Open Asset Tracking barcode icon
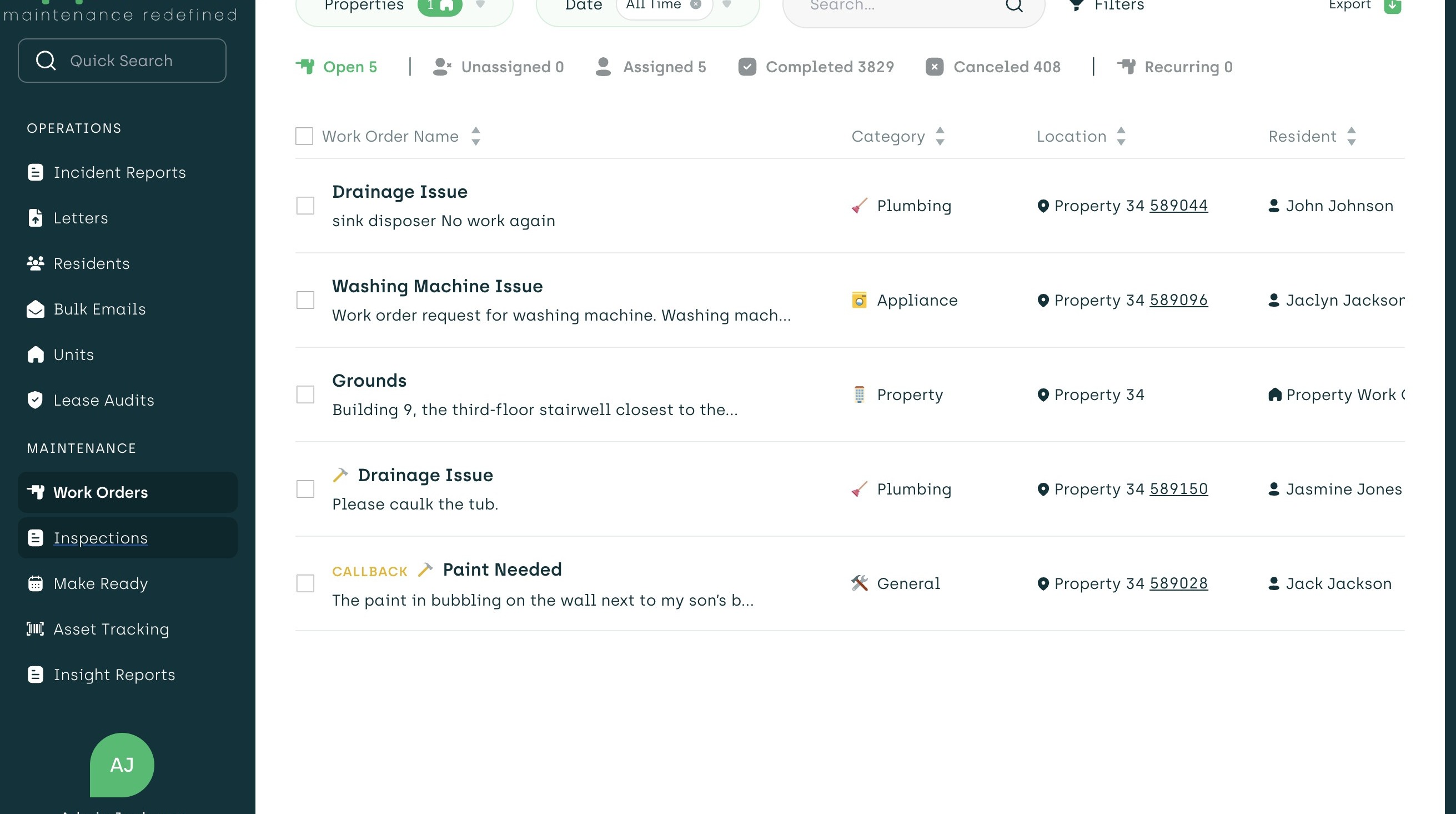1456x814 pixels. tap(35, 628)
